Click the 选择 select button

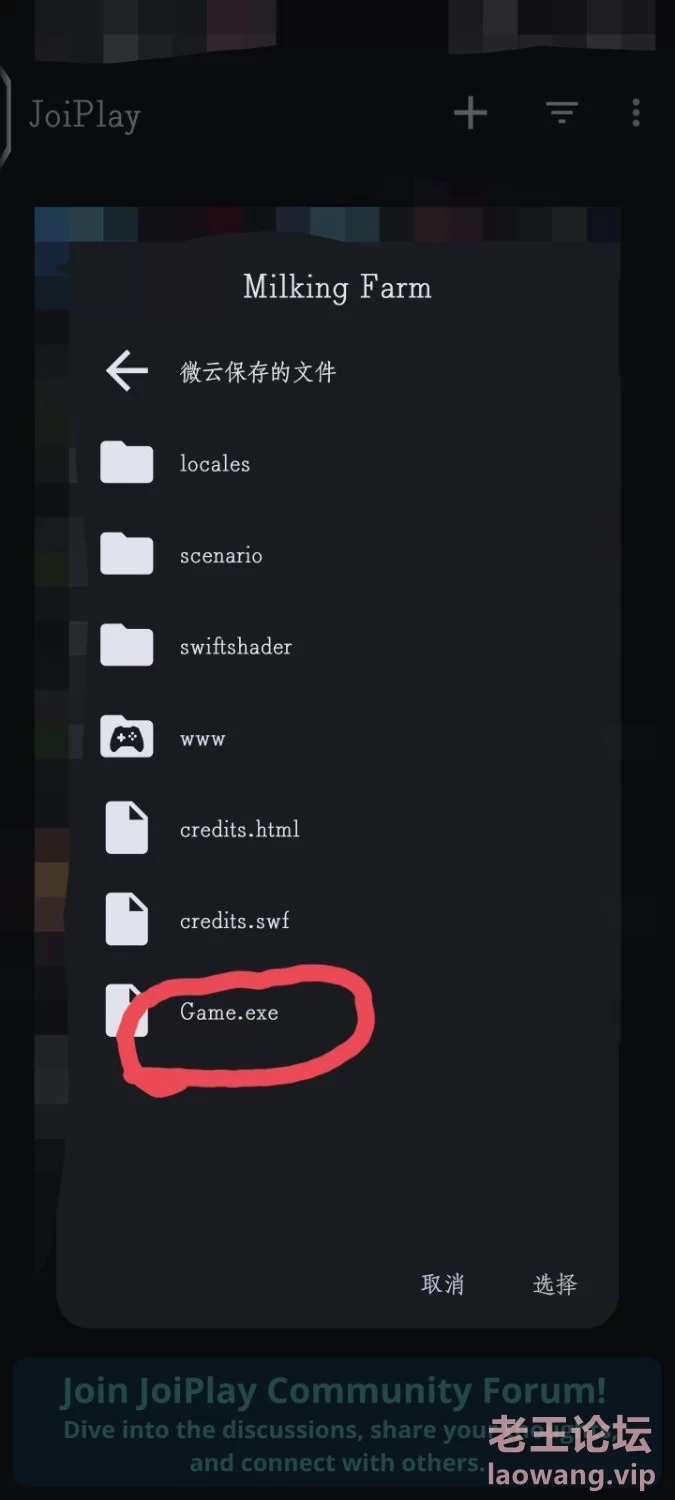(555, 1284)
